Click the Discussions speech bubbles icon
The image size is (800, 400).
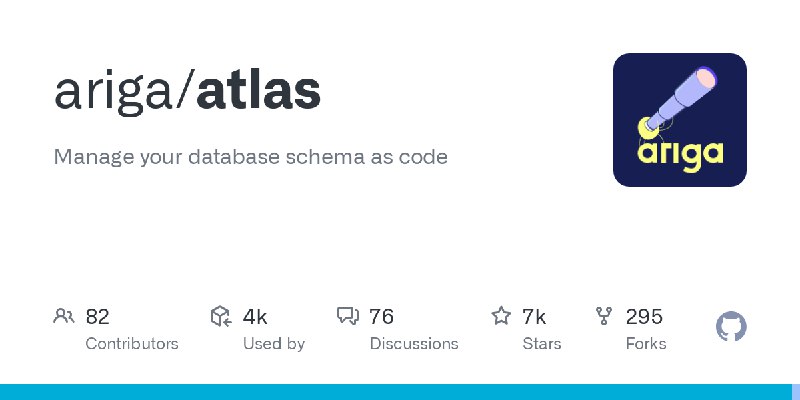[x=348, y=316]
